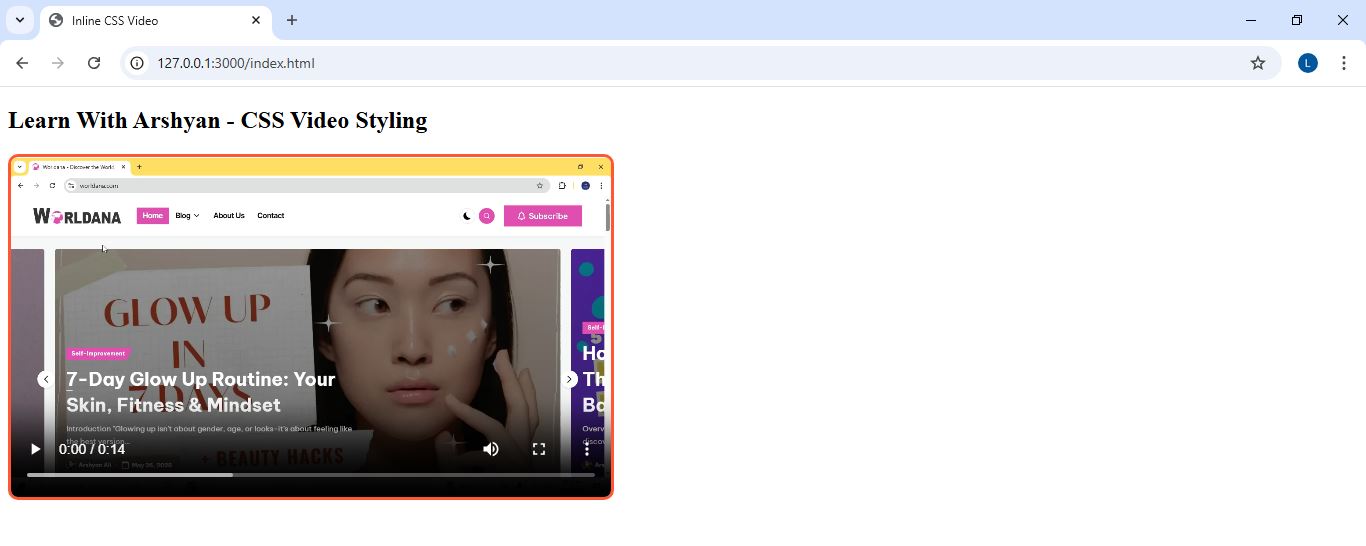Expand the tab search dropdown arrow
The width and height of the screenshot is (1366, 546).
pyautogui.click(x=19, y=20)
